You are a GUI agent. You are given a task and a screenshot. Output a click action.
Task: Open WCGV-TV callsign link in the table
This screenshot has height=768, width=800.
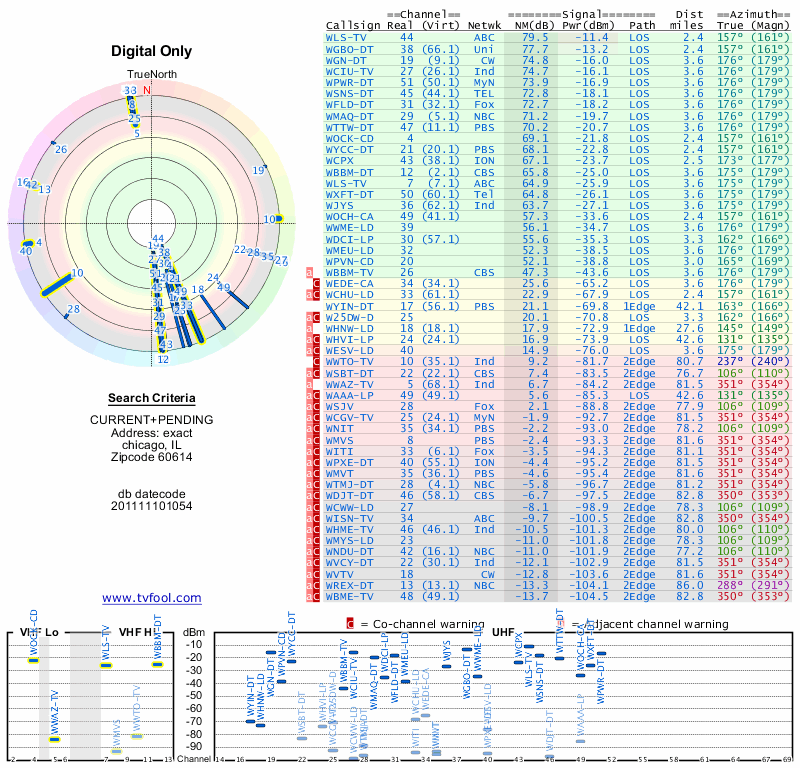349,417
